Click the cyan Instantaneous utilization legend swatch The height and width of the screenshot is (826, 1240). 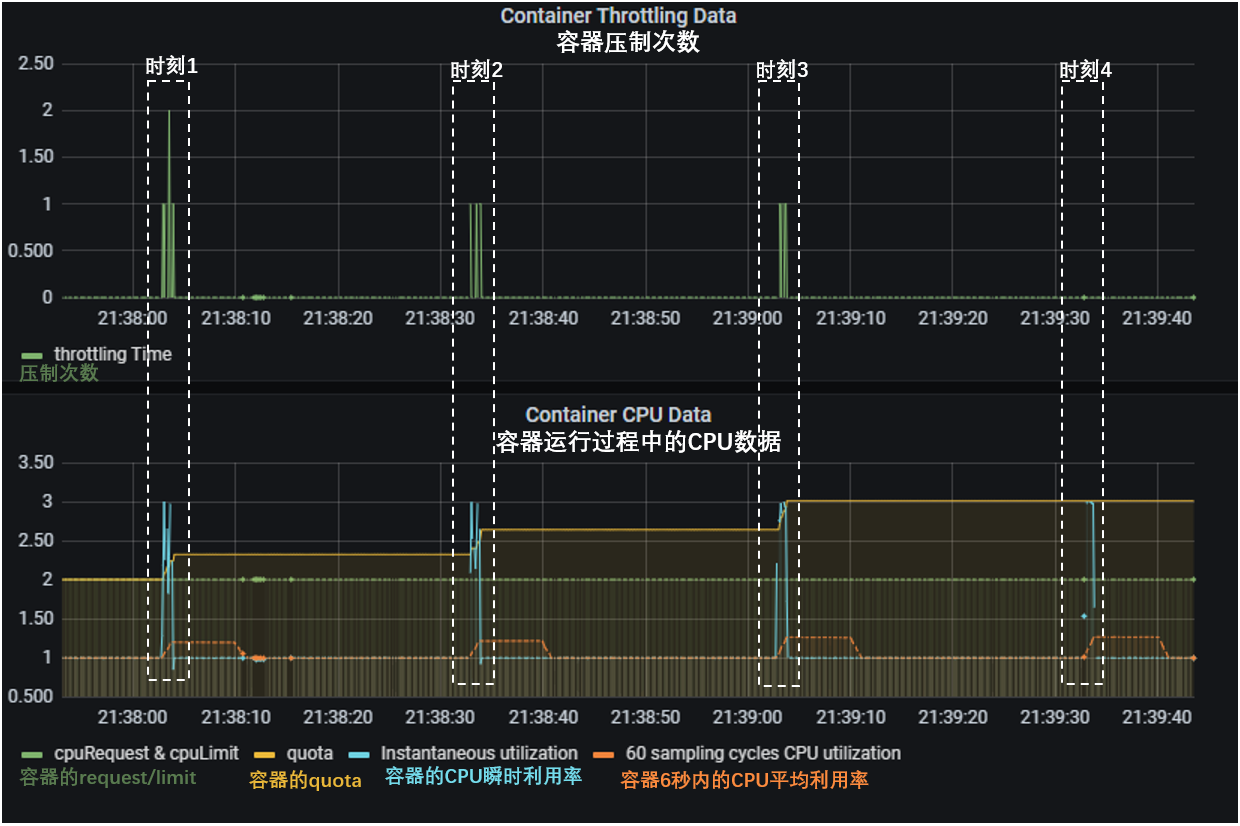pyautogui.click(x=360, y=754)
